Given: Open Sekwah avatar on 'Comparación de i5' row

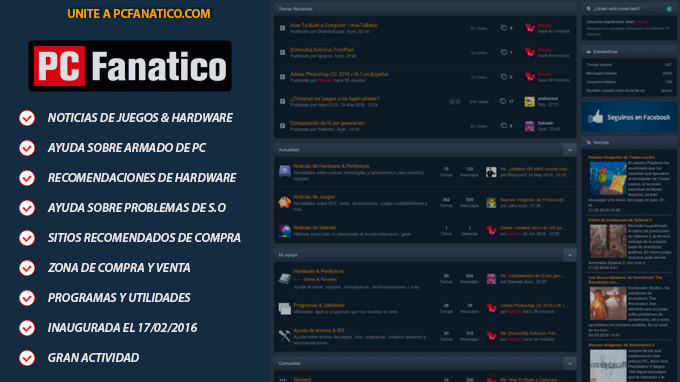Looking at the screenshot, I should point(530,126).
